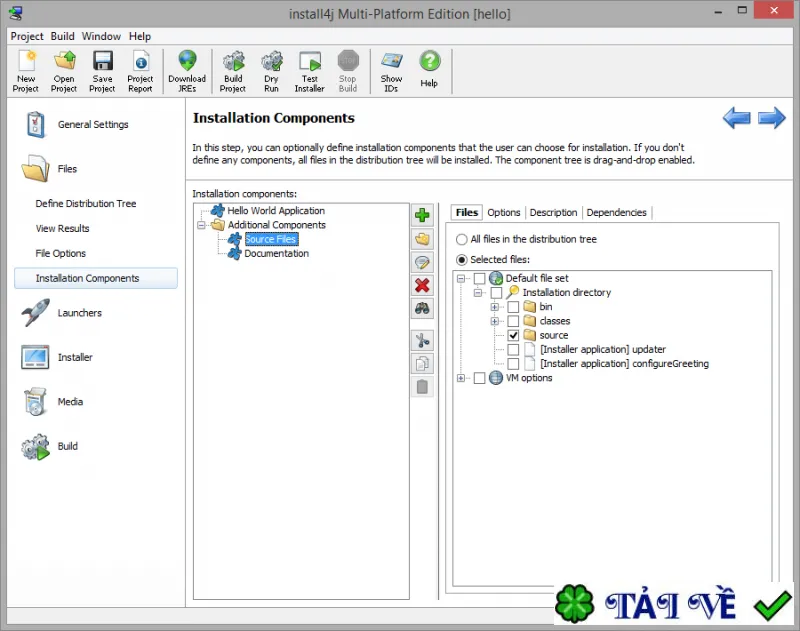Click the comment/rename icon button
Viewport: 800px width, 631px height.
point(422,262)
